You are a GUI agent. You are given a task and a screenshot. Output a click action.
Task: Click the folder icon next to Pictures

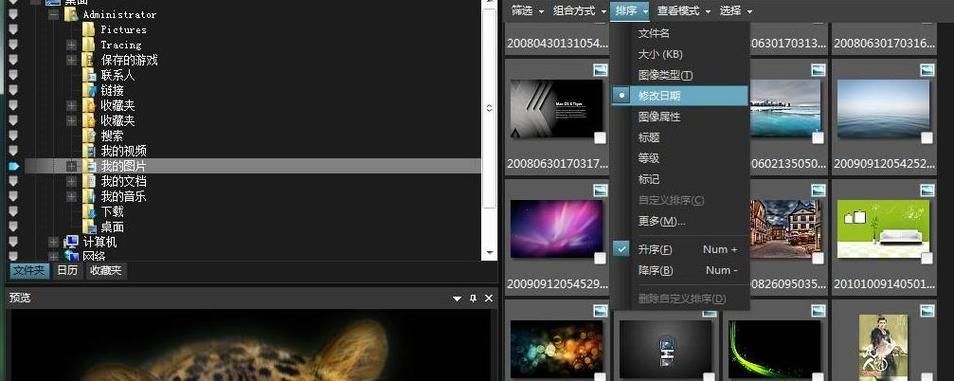coord(89,29)
